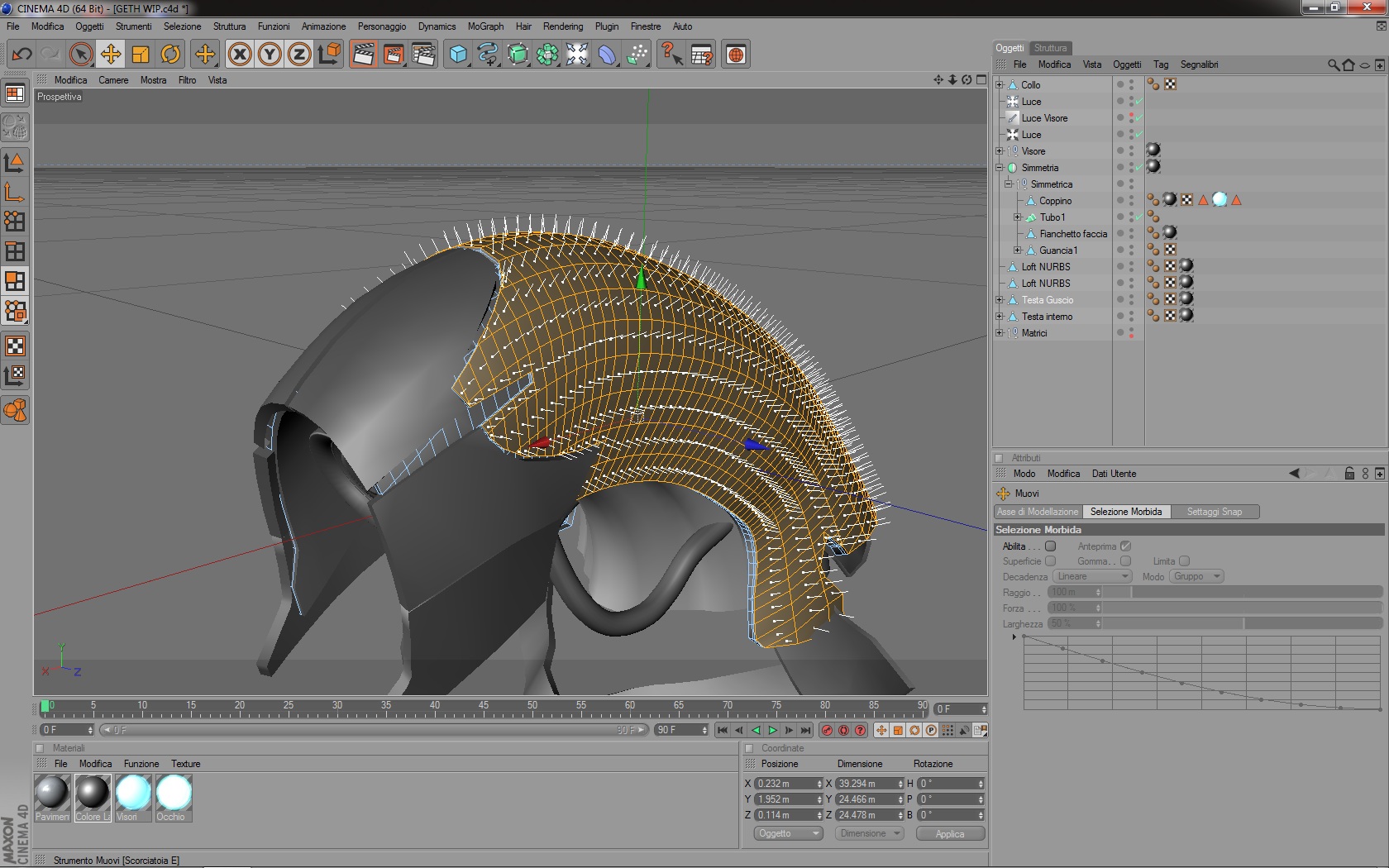Click the Applica button
Viewport: 1389px width, 868px height.
pyautogui.click(x=950, y=833)
